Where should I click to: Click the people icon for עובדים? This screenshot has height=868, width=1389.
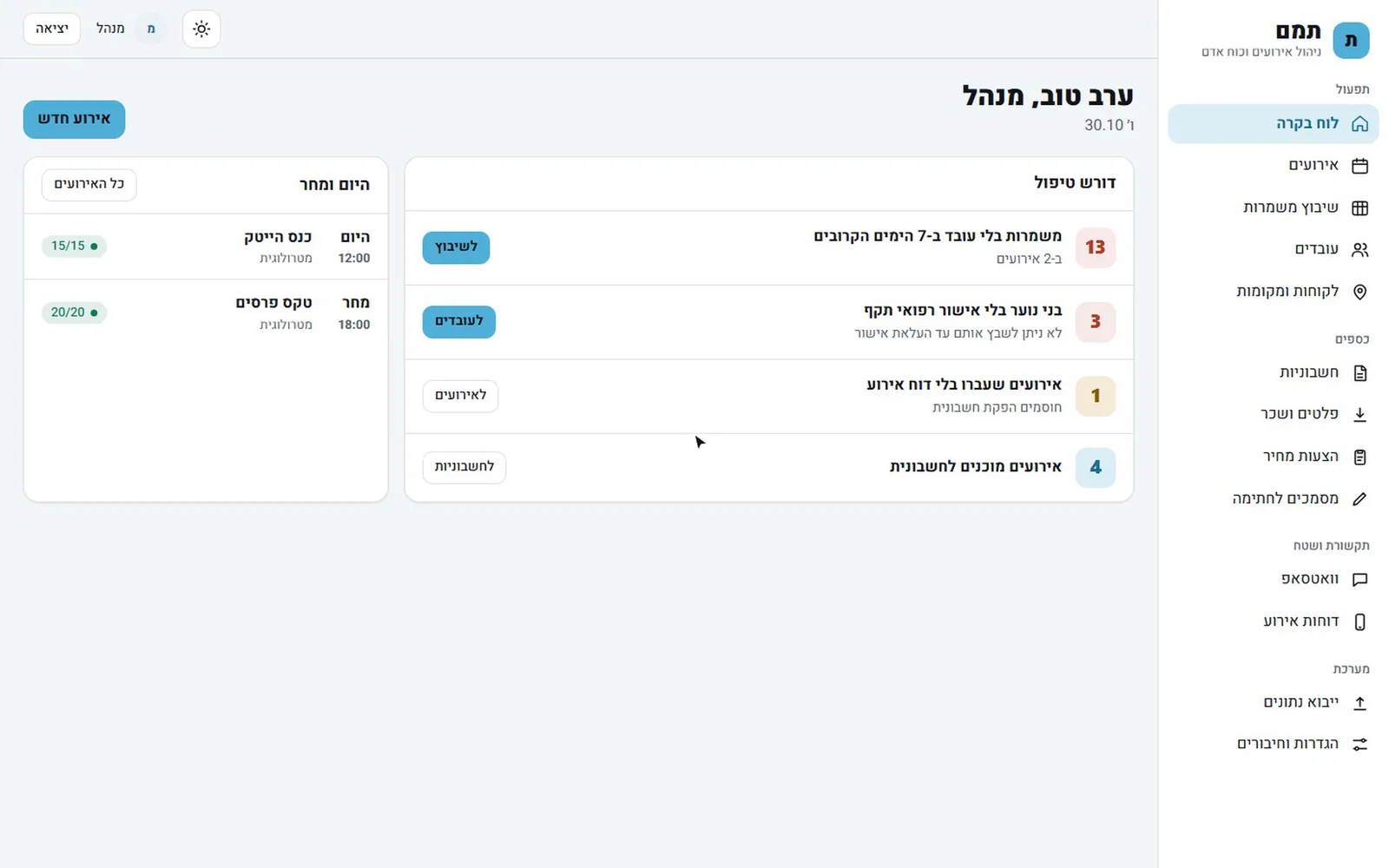tap(1359, 250)
